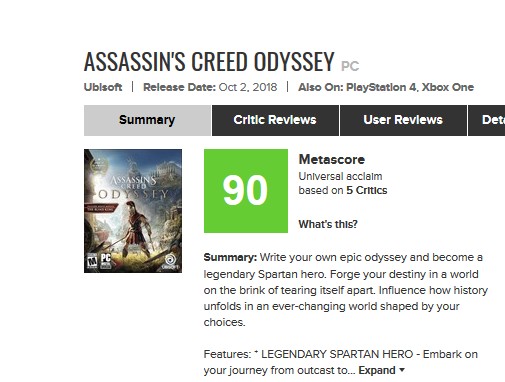Expand the features description text
This screenshot has width=505, height=382.
(x=377, y=370)
